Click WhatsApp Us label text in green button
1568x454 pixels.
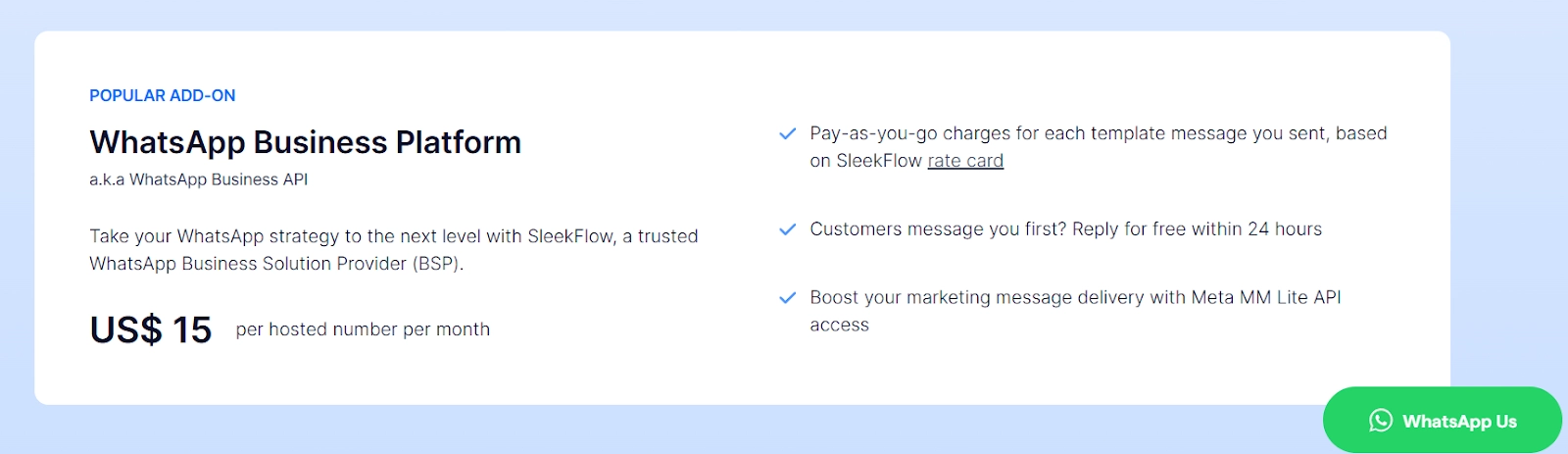tap(1459, 422)
